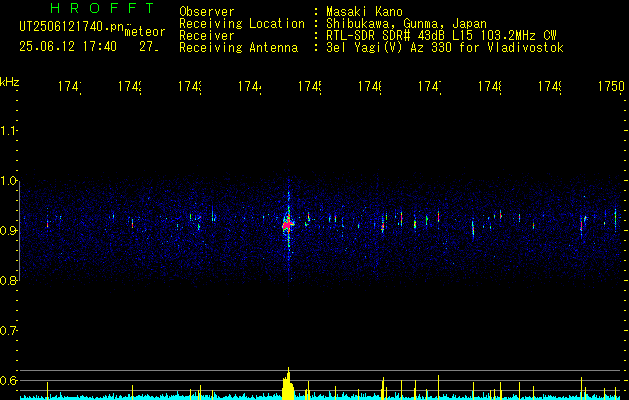The image size is (629, 400).
Task: Select the RTL-SDR SDR# 43dB receiver details
Action: pyautogui.click(x=441, y=36)
